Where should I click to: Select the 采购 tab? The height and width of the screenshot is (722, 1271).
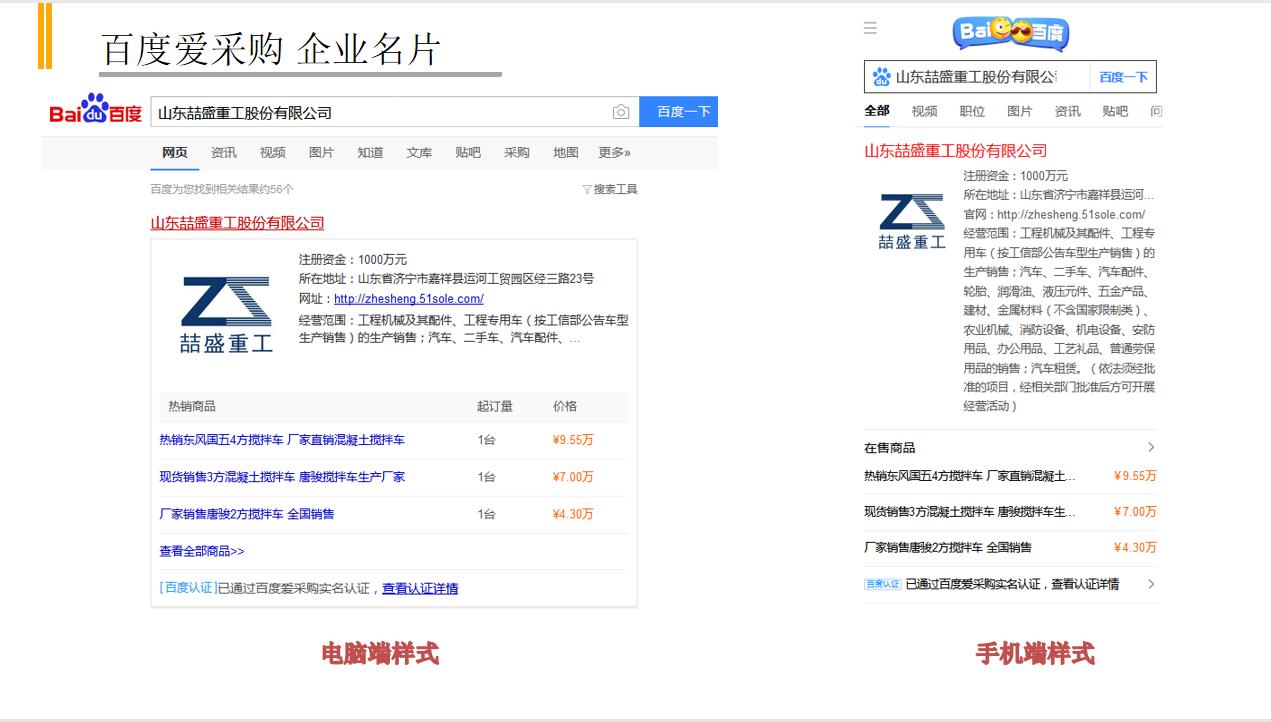pos(517,153)
